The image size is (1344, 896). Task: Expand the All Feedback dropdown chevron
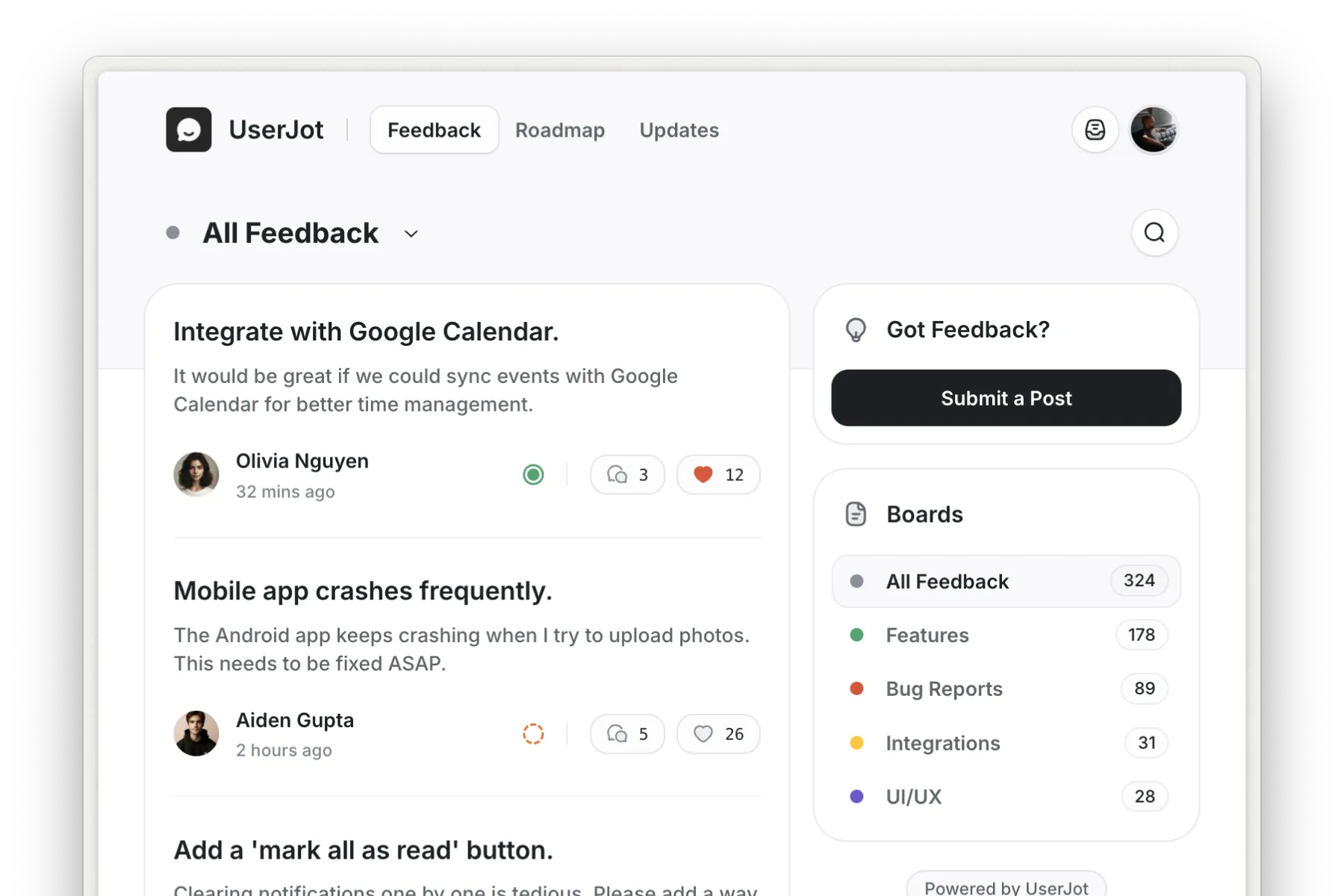point(411,234)
